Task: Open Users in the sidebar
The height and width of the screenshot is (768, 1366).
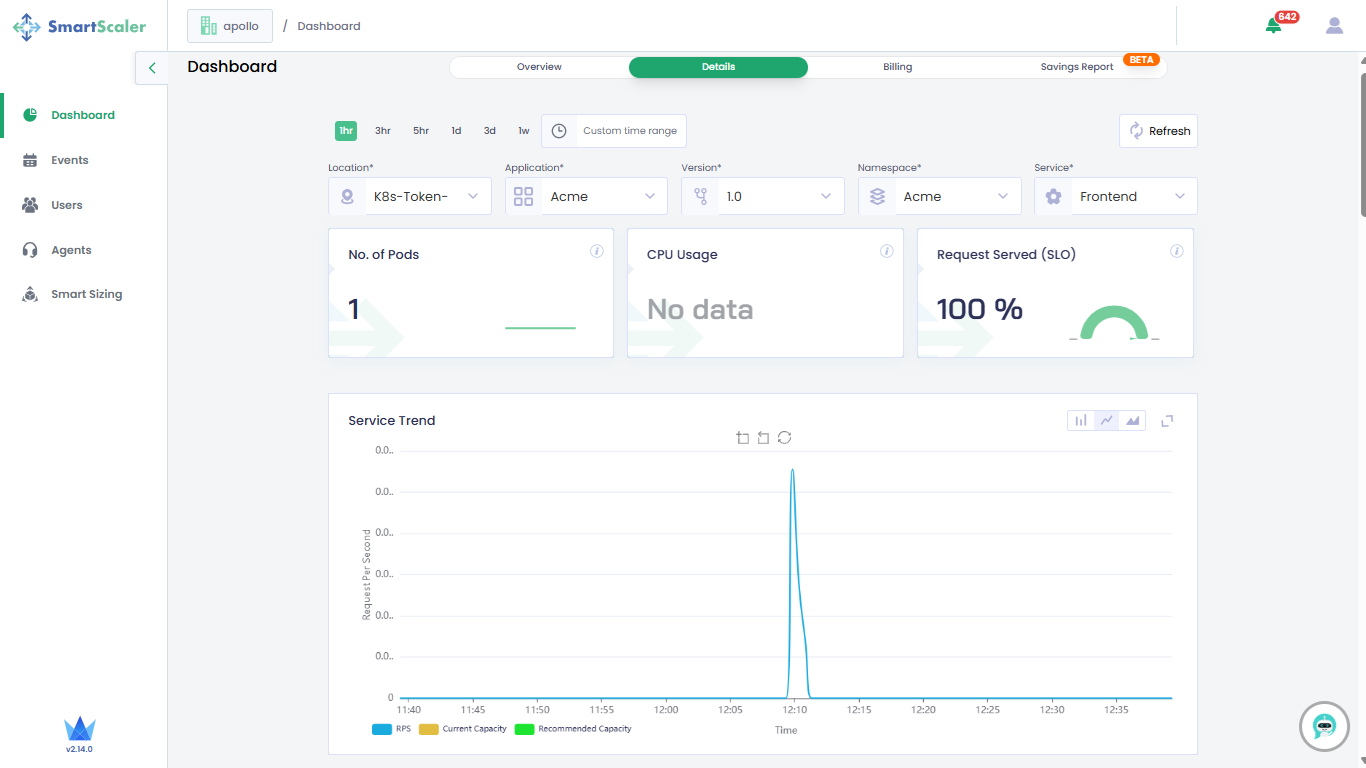Action: (x=67, y=205)
